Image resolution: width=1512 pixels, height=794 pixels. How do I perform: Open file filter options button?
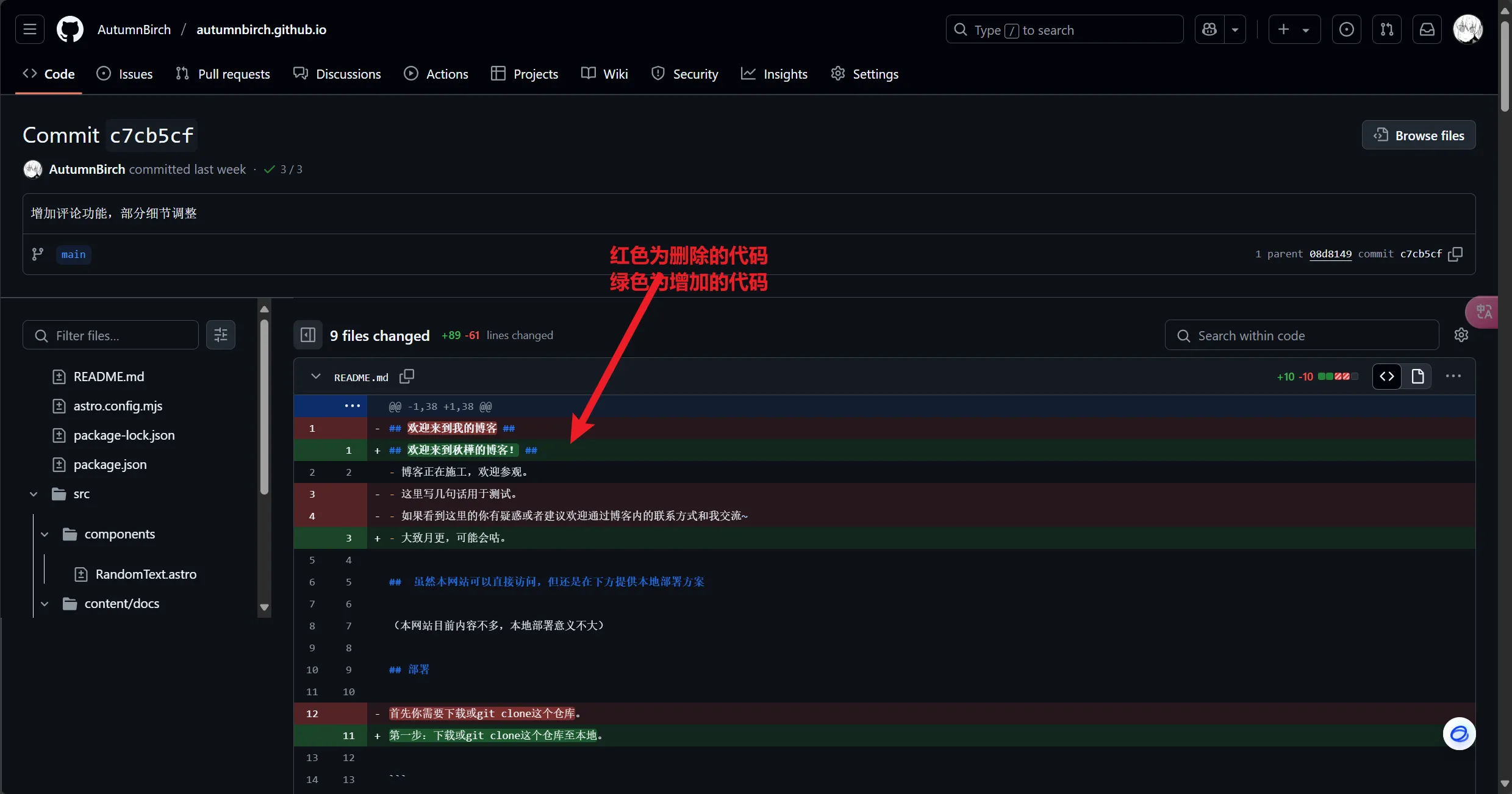pyautogui.click(x=221, y=335)
